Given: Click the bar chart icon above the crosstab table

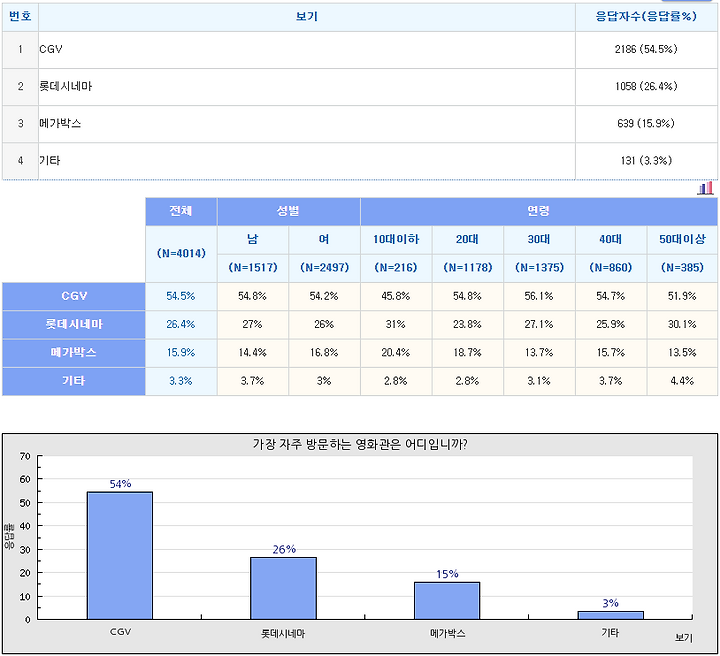Looking at the screenshot, I should coord(705,188).
